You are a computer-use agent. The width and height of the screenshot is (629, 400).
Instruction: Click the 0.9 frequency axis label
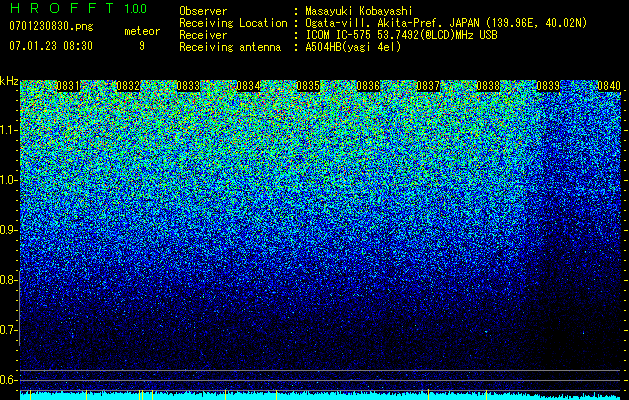8,230
